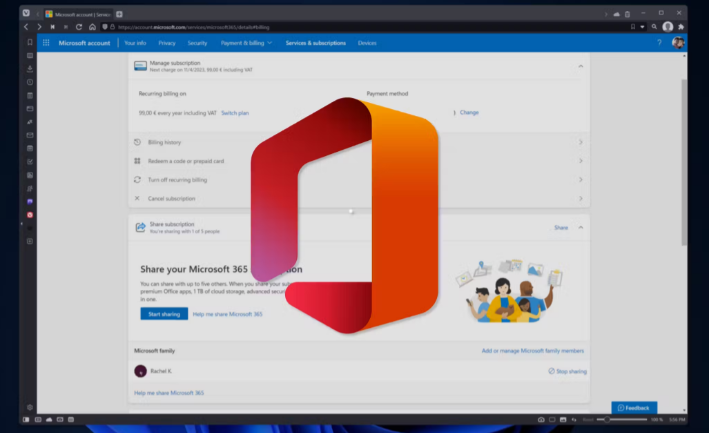
Task: Open Tasks checkmark panel in sidebar
Action: tap(30, 162)
